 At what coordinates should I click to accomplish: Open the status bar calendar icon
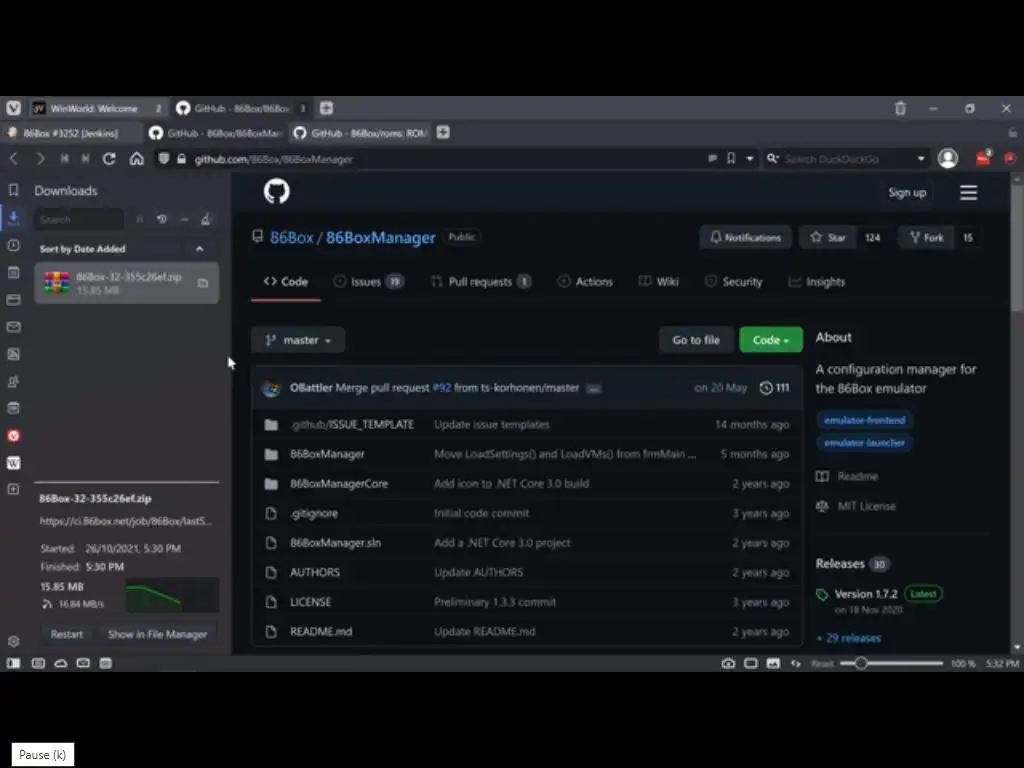point(105,663)
